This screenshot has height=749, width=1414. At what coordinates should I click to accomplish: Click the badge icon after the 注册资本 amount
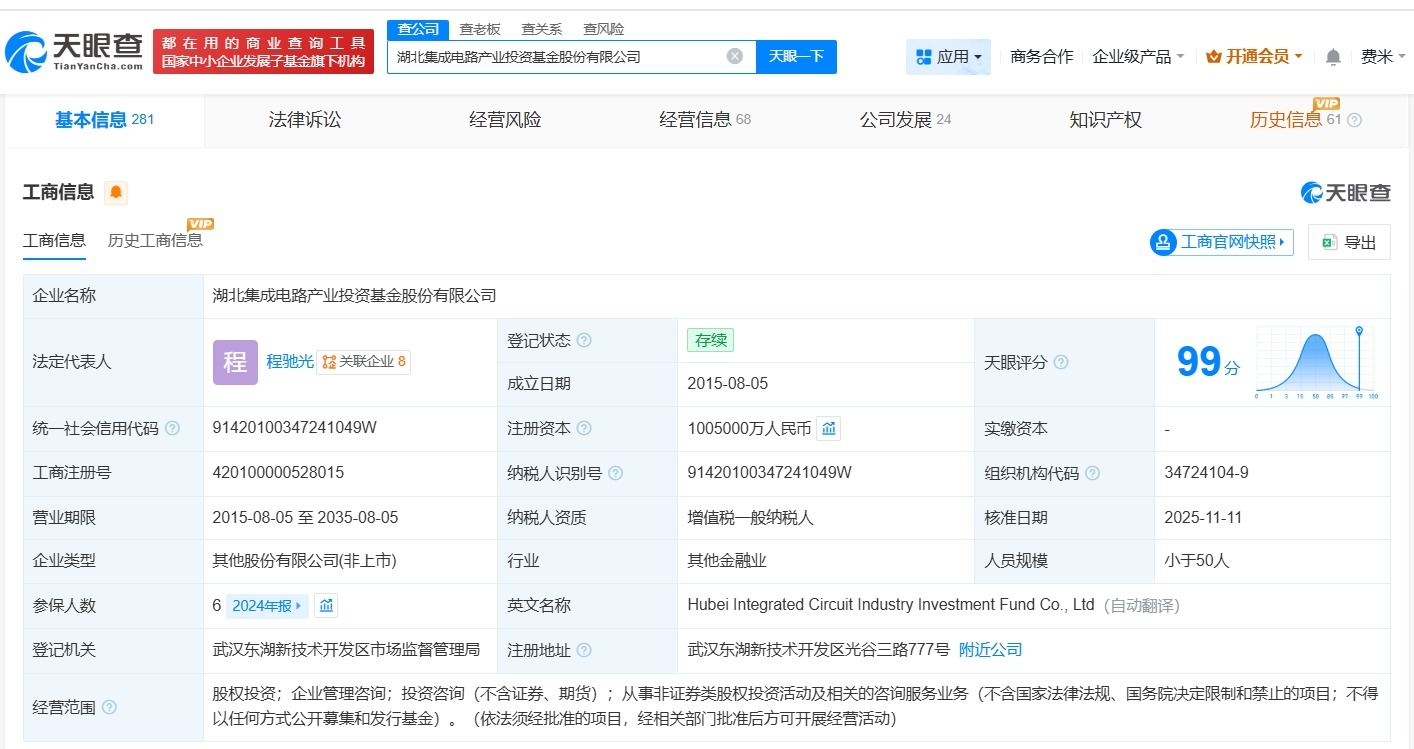click(x=828, y=428)
